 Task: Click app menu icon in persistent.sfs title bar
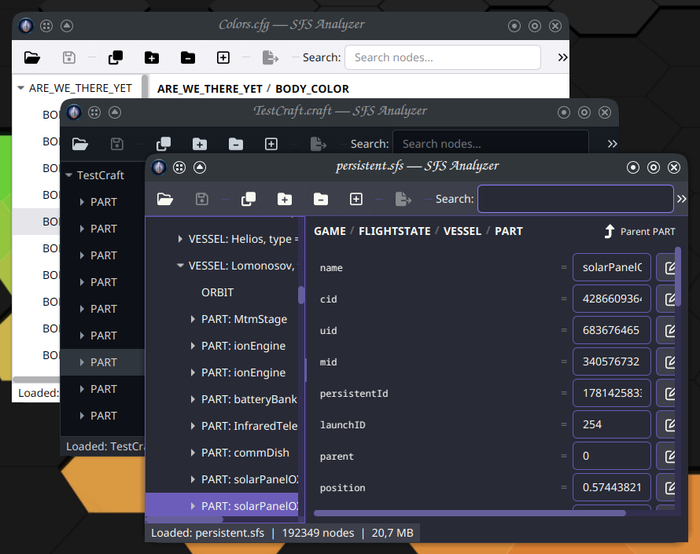click(158, 167)
